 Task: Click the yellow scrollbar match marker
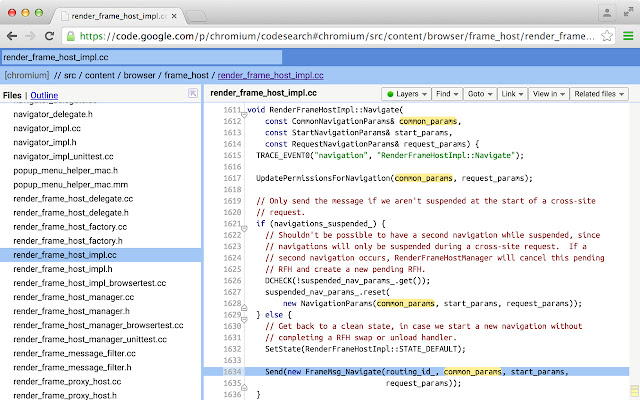coord(634,389)
